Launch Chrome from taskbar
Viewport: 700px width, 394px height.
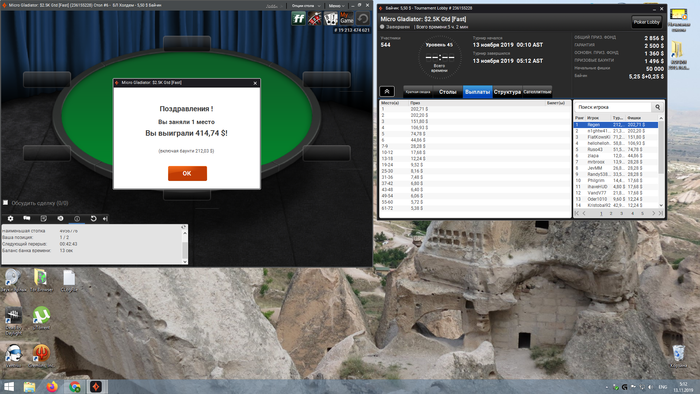click(75, 386)
